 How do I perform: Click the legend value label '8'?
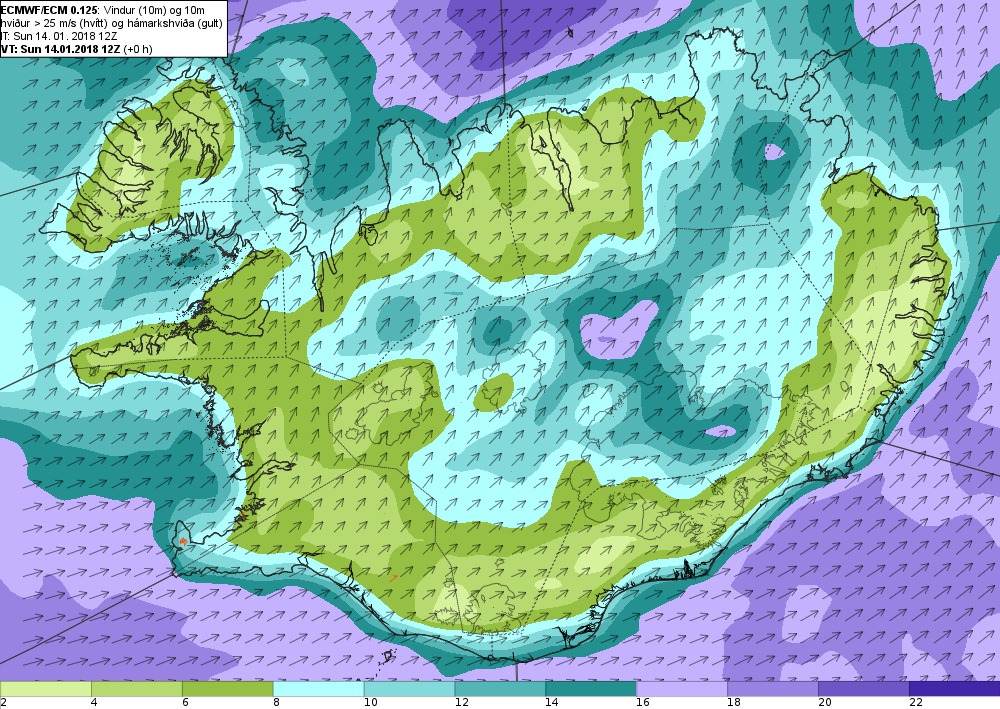(x=276, y=703)
